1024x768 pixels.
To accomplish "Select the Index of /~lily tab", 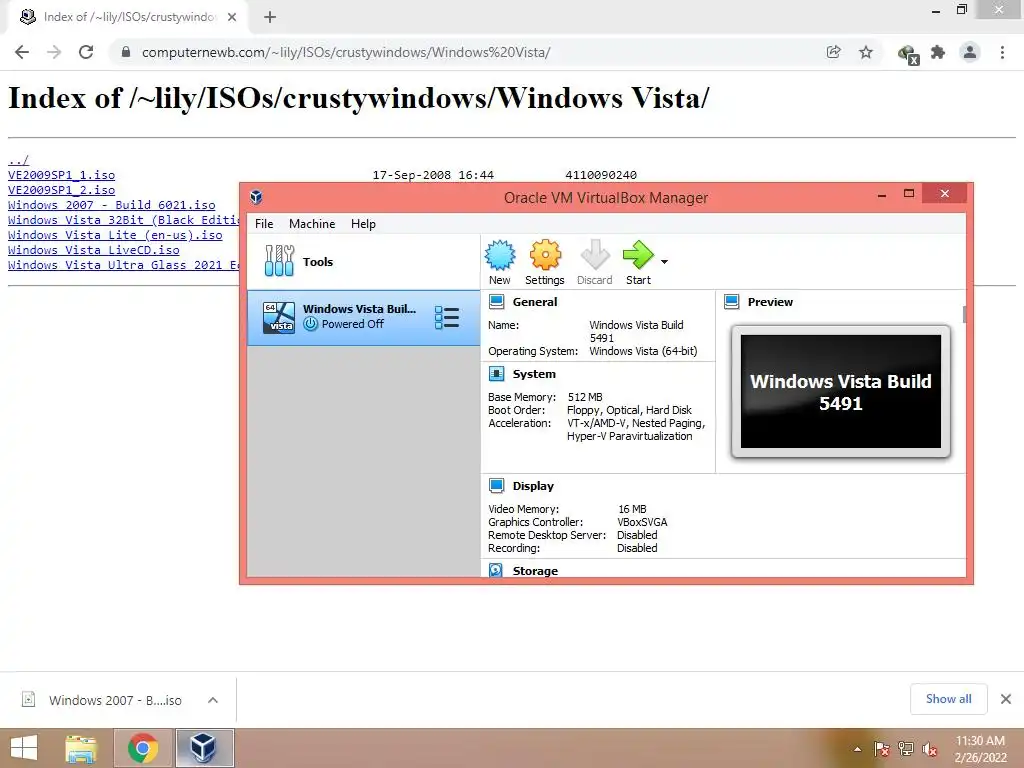I will [x=128, y=17].
